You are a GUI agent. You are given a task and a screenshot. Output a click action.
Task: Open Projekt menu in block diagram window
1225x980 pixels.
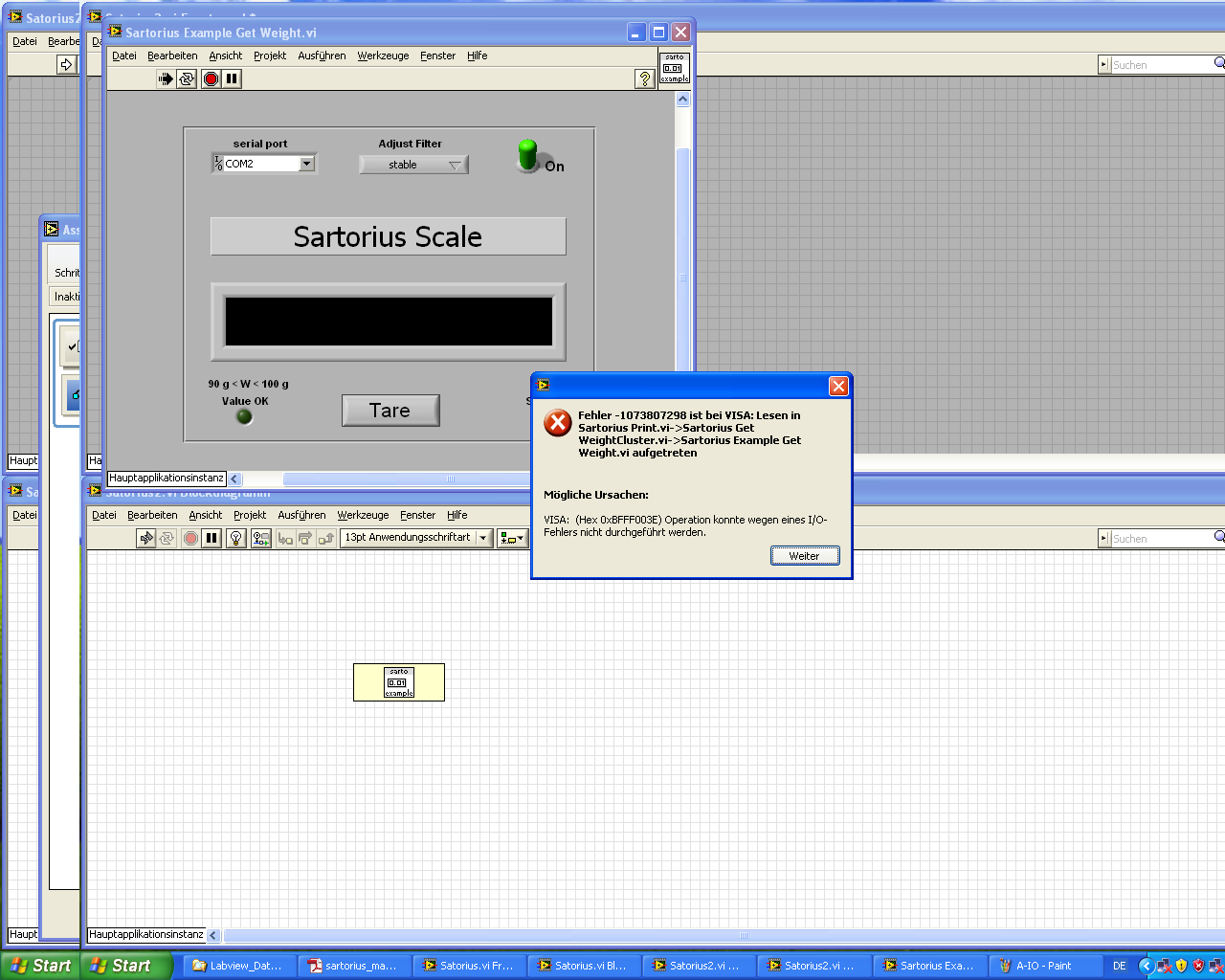pos(250,515)
